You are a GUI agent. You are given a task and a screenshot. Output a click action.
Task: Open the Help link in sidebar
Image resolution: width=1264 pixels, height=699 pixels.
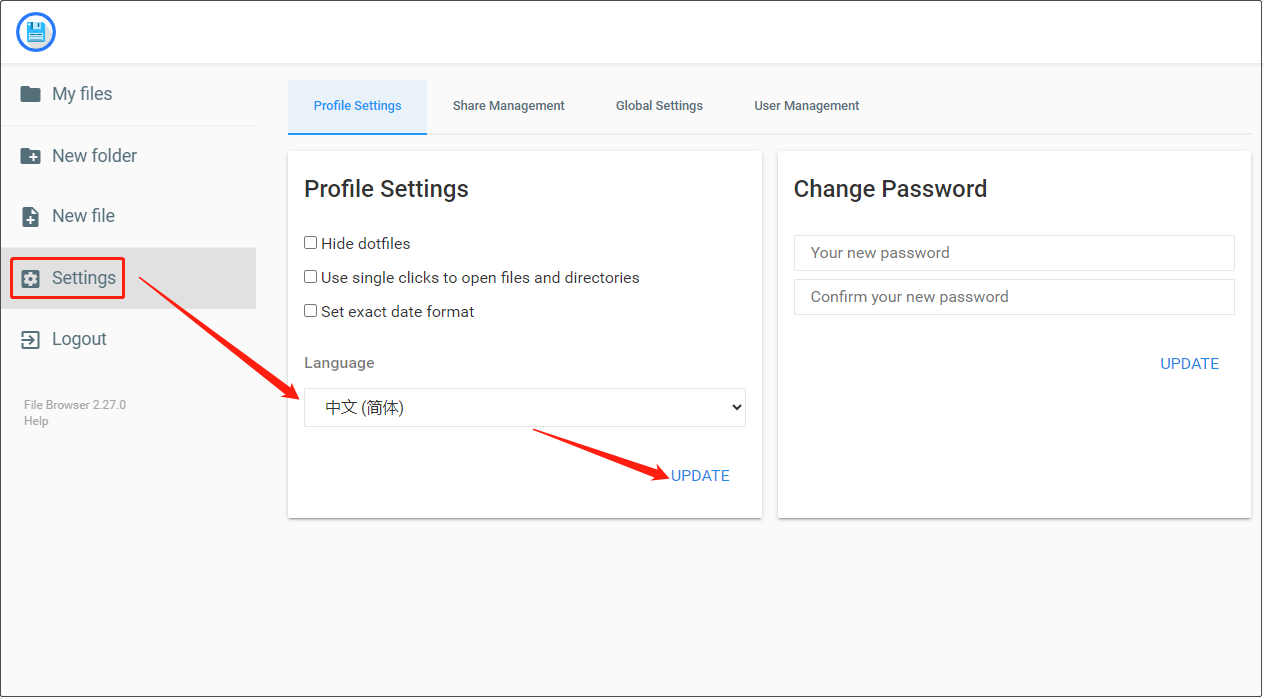pos(36,421)
